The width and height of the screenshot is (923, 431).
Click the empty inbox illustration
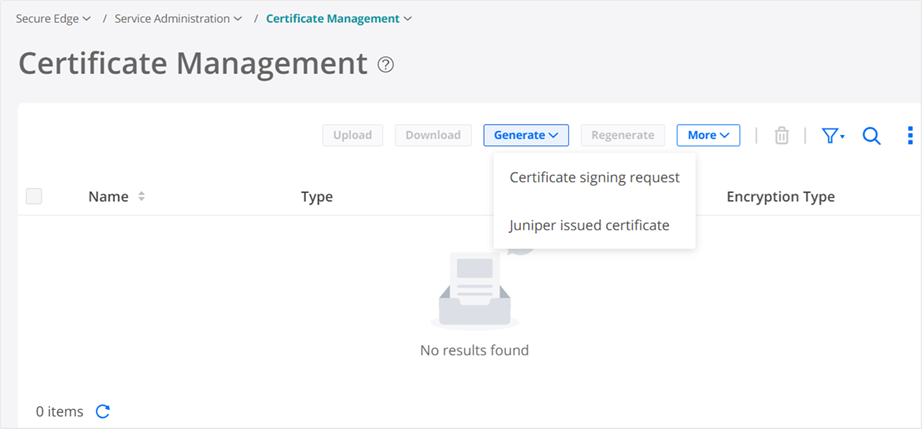pos(475,291)
